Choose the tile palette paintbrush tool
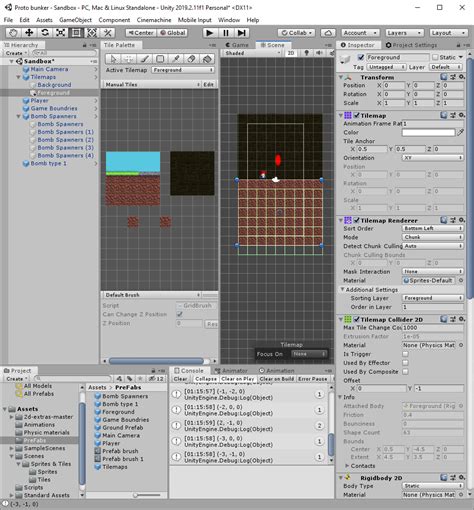The height and width of the screenshot is (510, 474). [x=144, y=59]
